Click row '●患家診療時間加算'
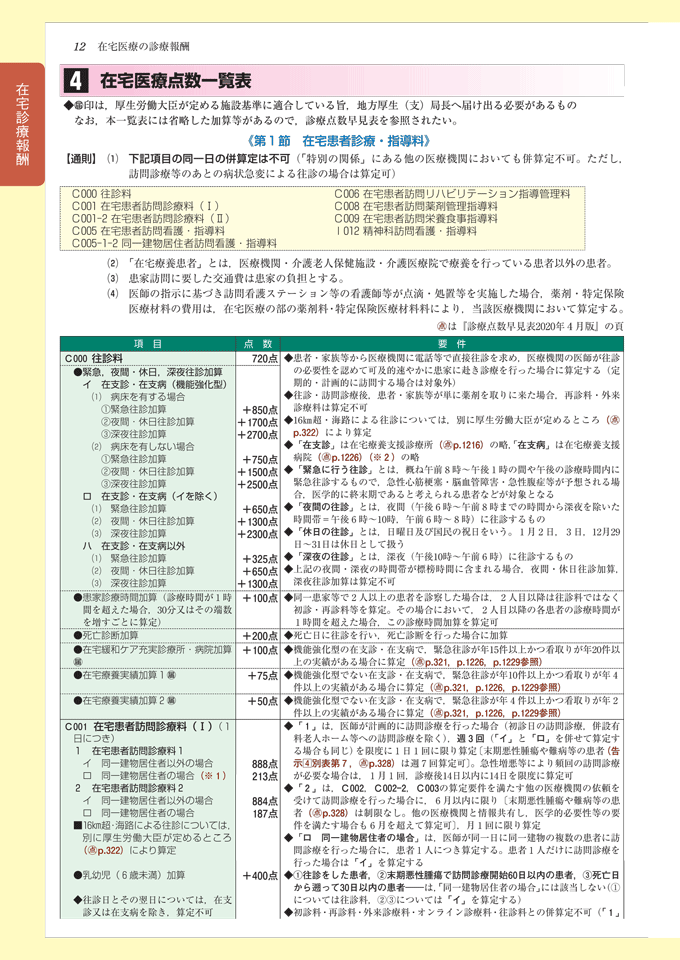Image resolution: width=680 pixels, height=960 pixels. 153,609
